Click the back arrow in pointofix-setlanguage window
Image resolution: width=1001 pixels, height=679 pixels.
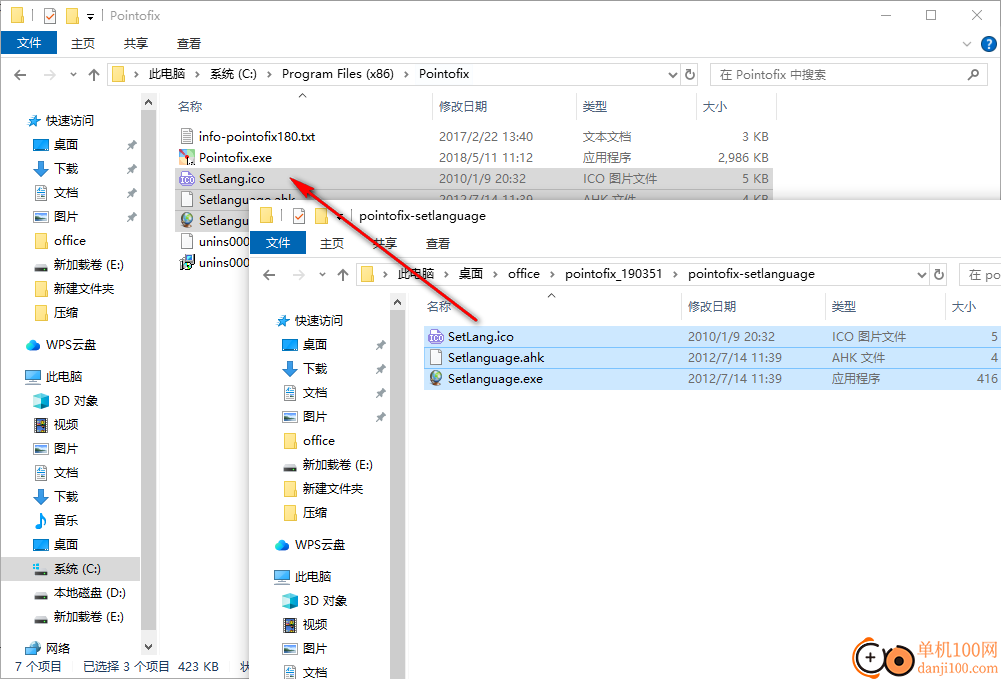(269, 274)
